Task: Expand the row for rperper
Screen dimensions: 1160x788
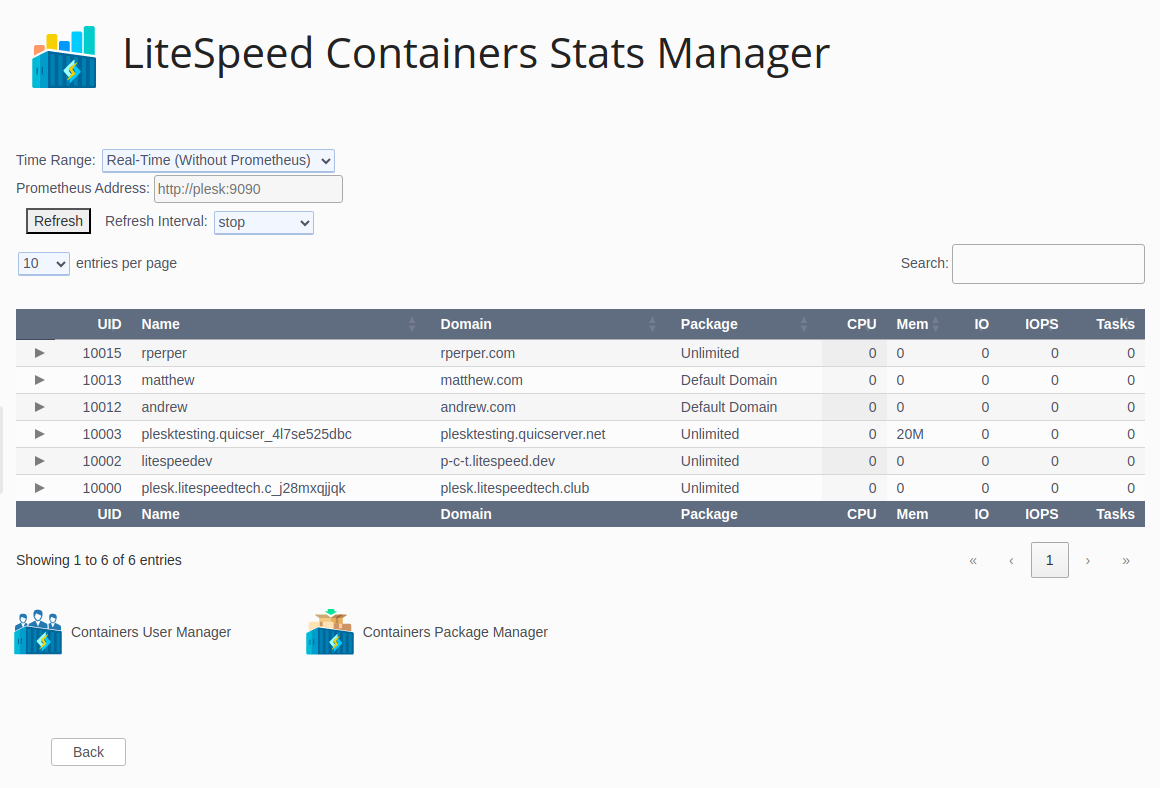Action: coord(38,352)
